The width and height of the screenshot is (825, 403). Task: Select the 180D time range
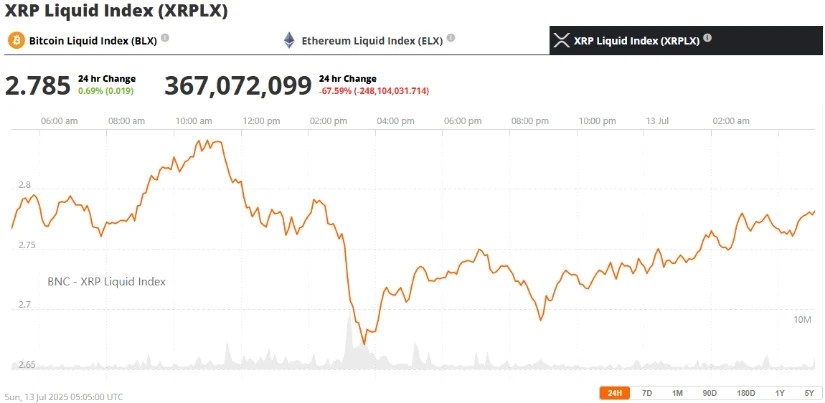[x=745, y=393]
